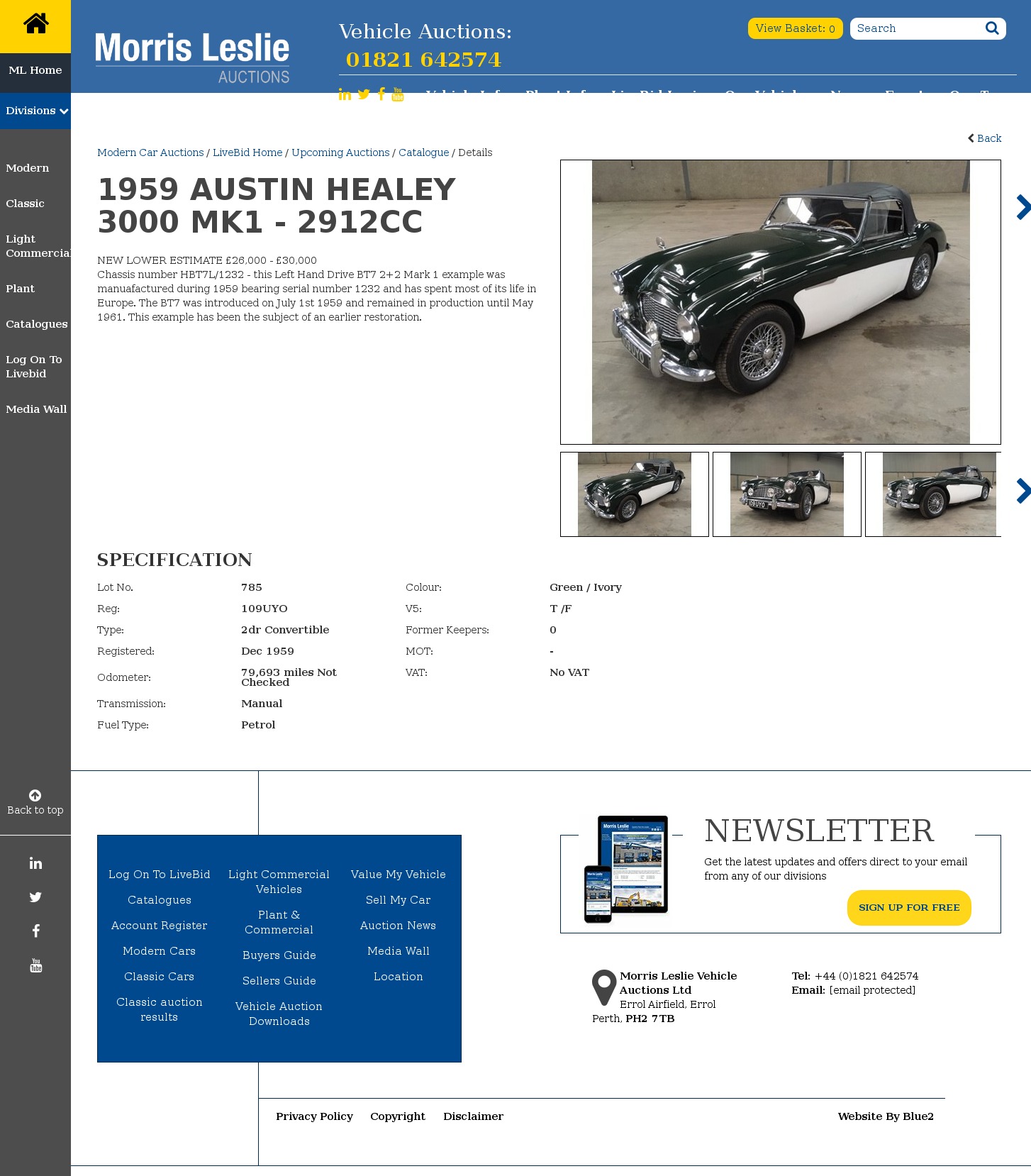This screenshot has width=1031, height=1176.
Task: Advance the thumbnail strip with next arrow
Action: [x=1022, y=491]
